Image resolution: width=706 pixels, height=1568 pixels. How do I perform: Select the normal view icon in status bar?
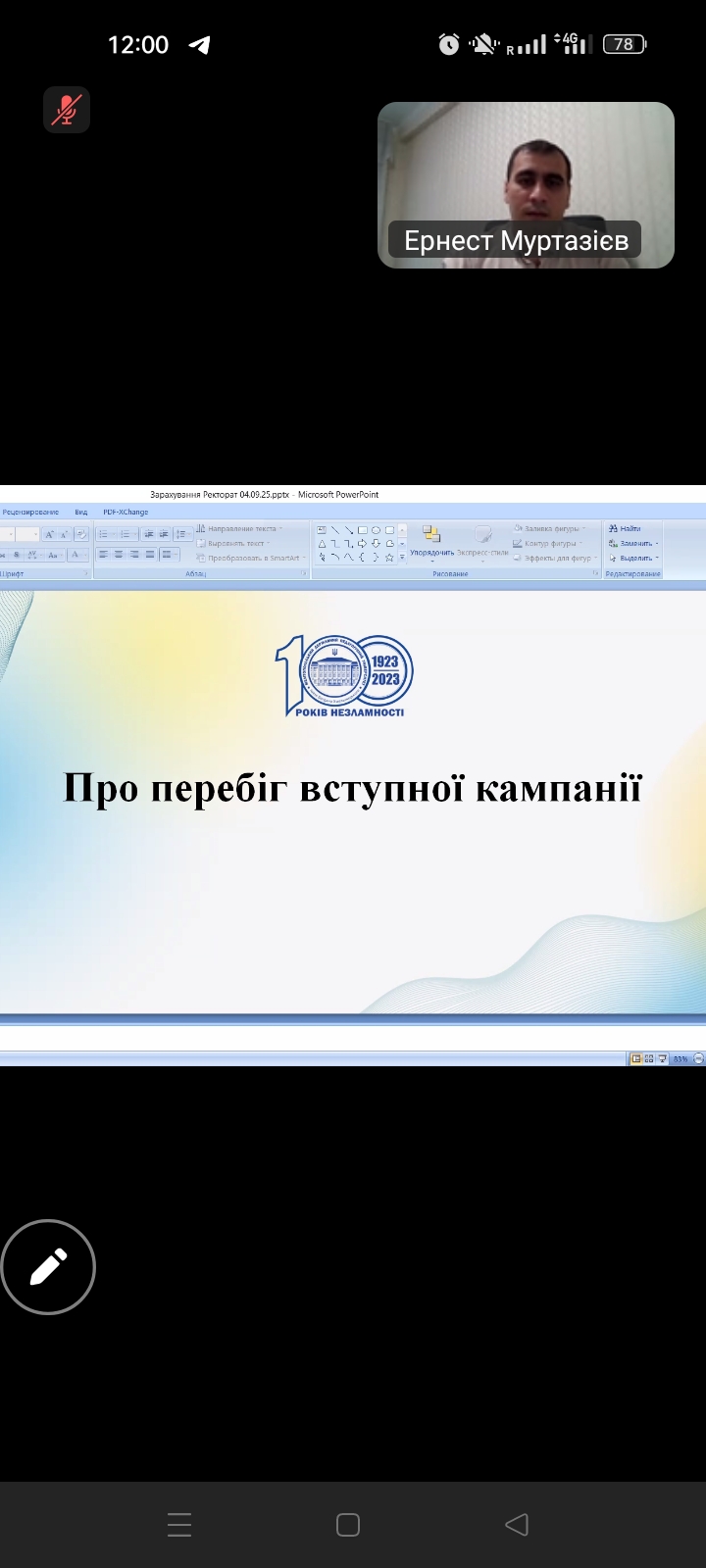[x=636, y=1058]
